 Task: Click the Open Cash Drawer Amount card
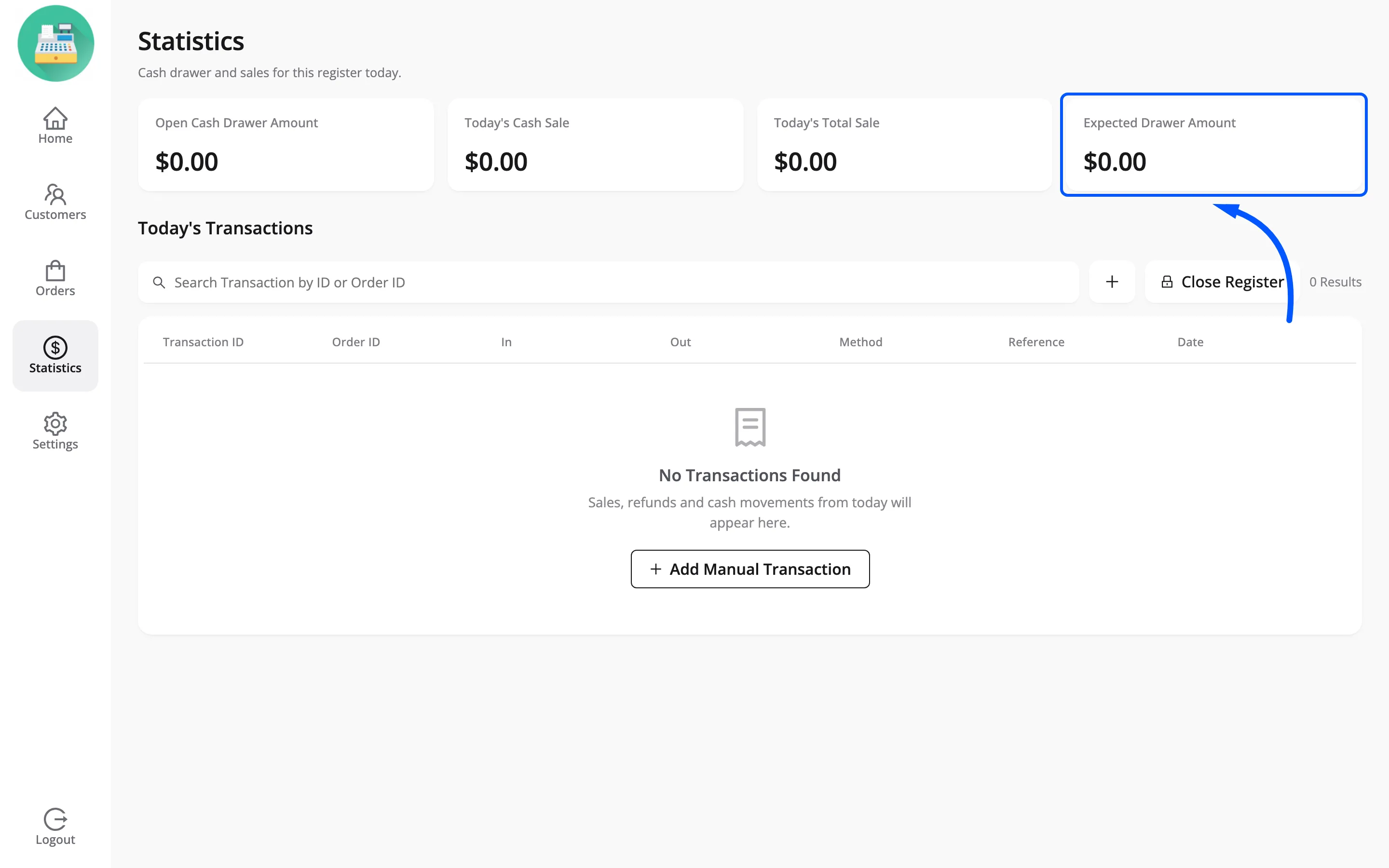pos(286,145)
